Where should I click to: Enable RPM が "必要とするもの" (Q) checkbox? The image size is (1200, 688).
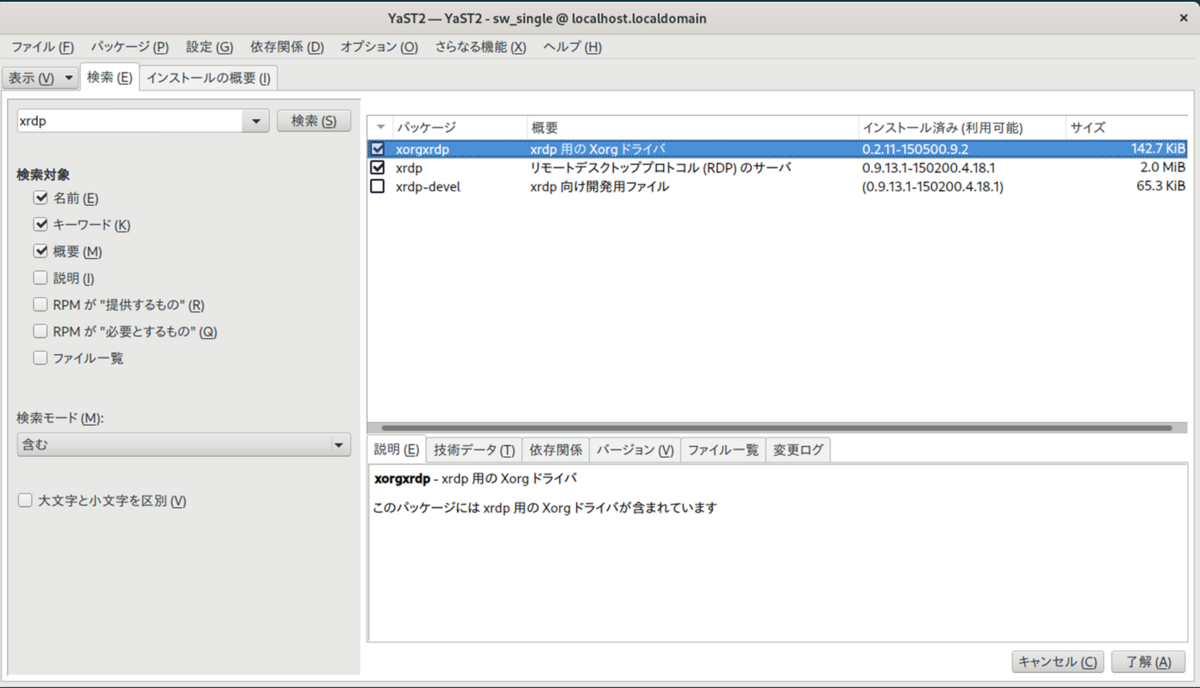tap(41, 331)
